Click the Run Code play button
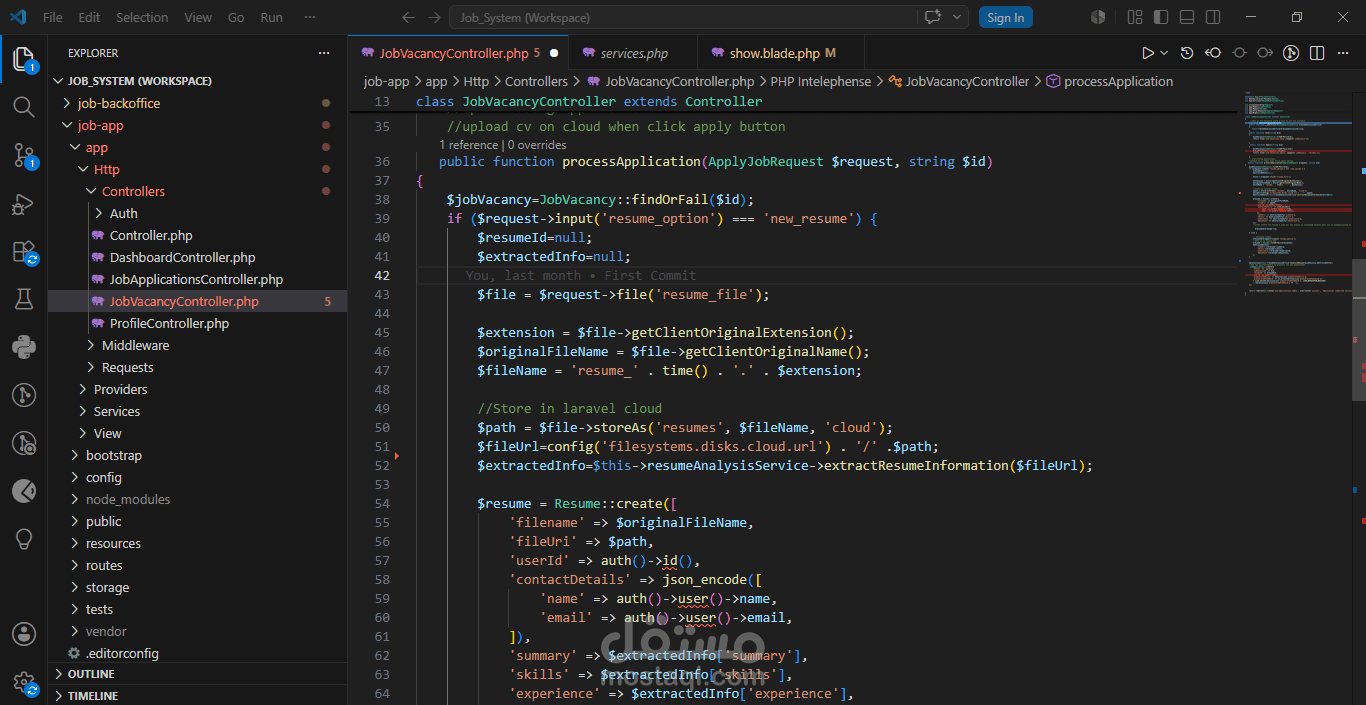This screenshot has width=1366, height=705. (1147, 53)
